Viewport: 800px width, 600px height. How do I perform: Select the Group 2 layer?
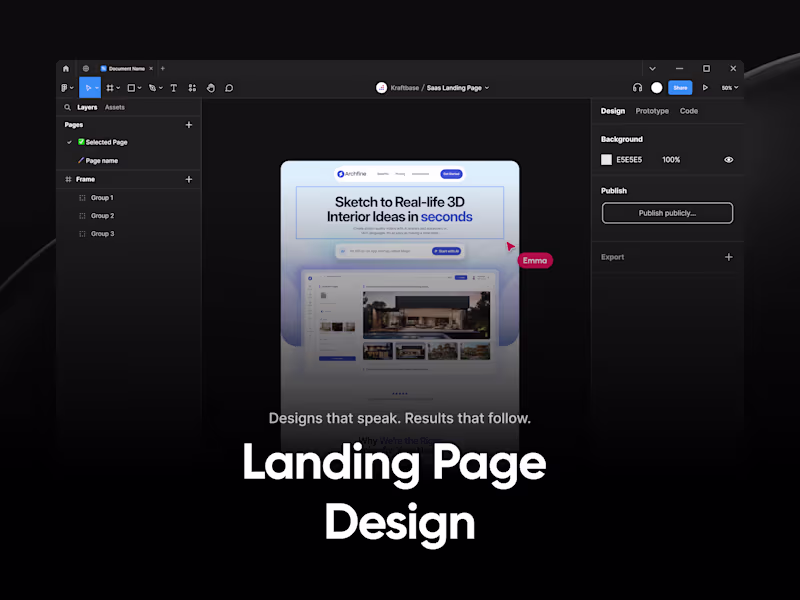103,215
